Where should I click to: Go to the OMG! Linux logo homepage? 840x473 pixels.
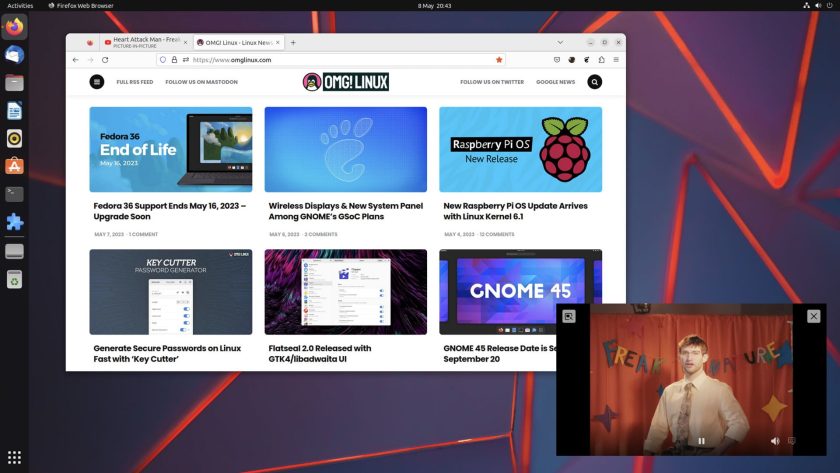346,82
